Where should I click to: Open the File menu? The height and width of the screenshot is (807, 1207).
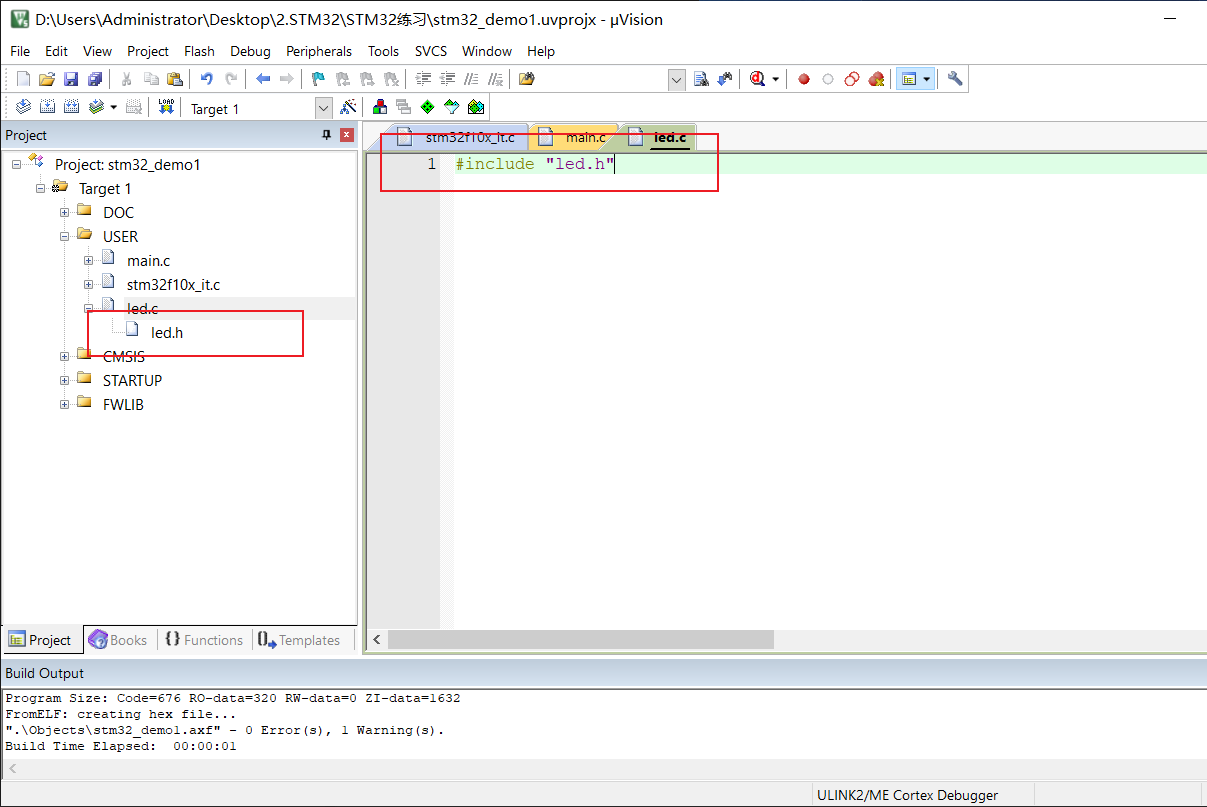click(x=20, y=51)
